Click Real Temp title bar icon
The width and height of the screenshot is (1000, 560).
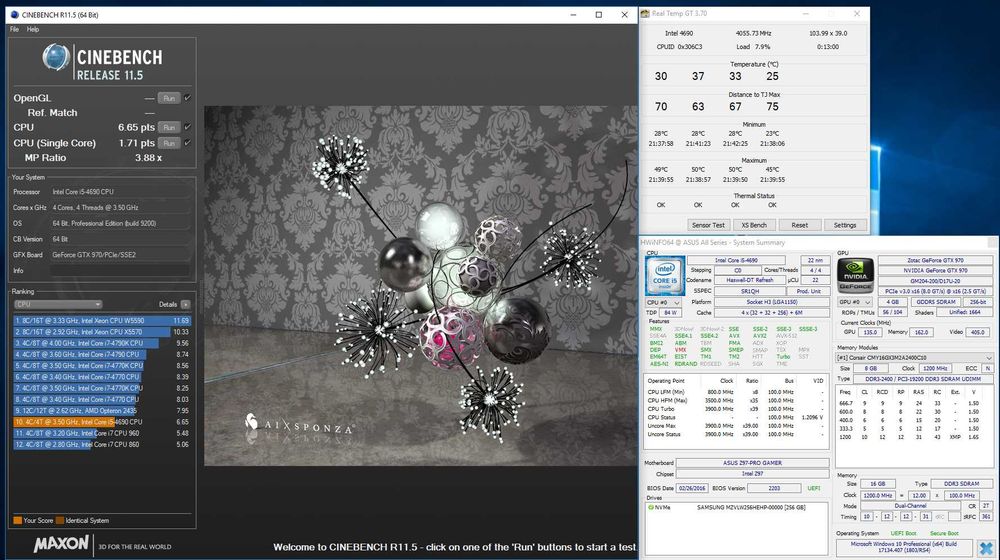645,13
